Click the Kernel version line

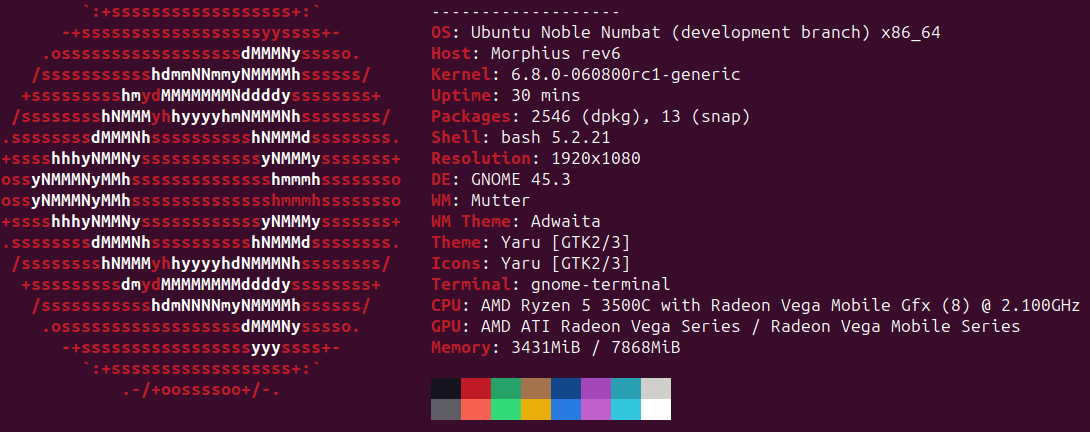(585, 74)
